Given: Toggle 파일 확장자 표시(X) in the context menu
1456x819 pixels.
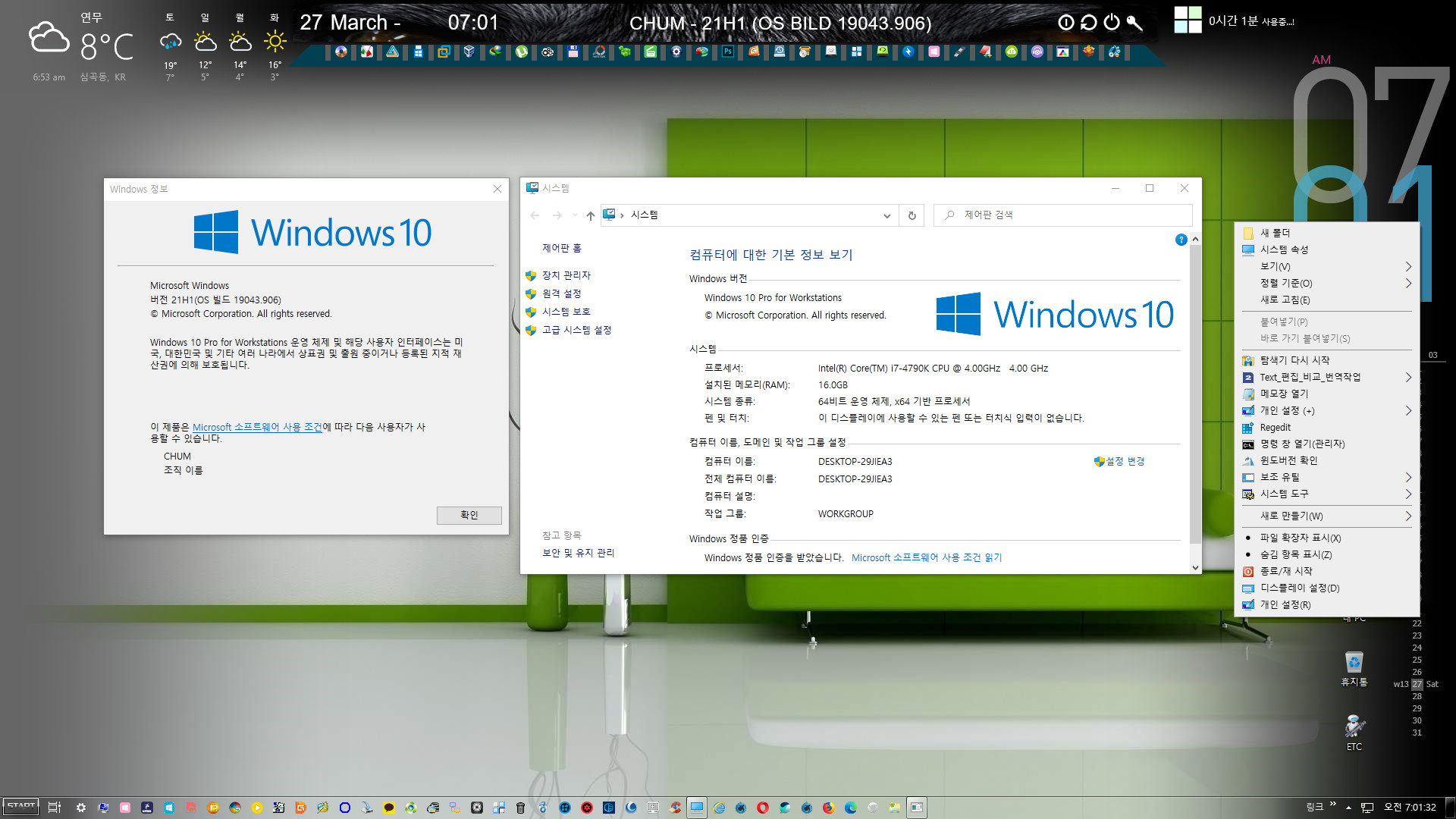Looking at the screenshot, I should [x=1326, y=538].
